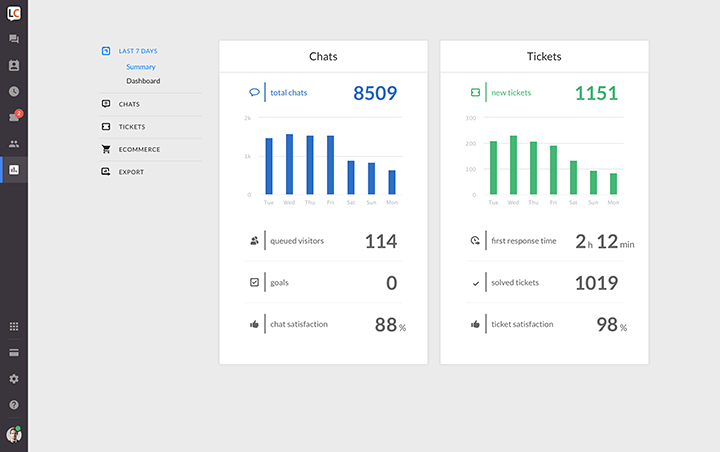Open the Chats section from the sidebar

14,39
